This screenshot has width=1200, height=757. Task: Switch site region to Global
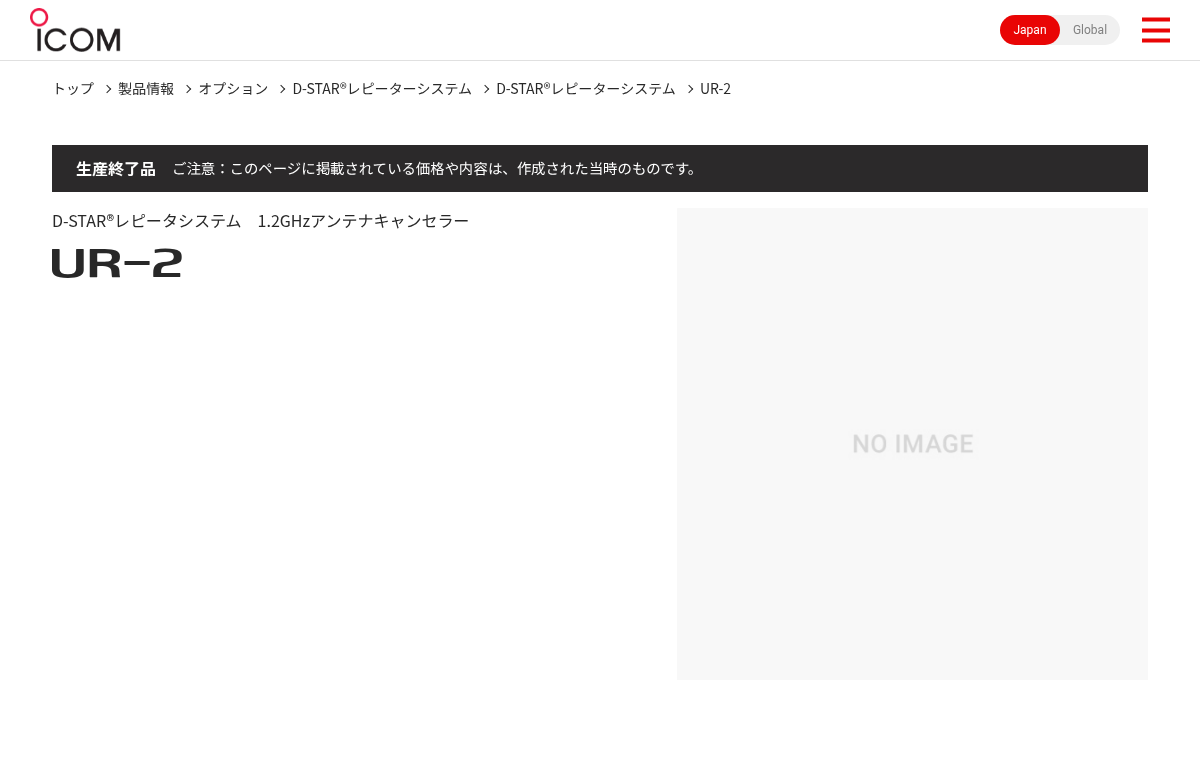tap(1090, 30)
